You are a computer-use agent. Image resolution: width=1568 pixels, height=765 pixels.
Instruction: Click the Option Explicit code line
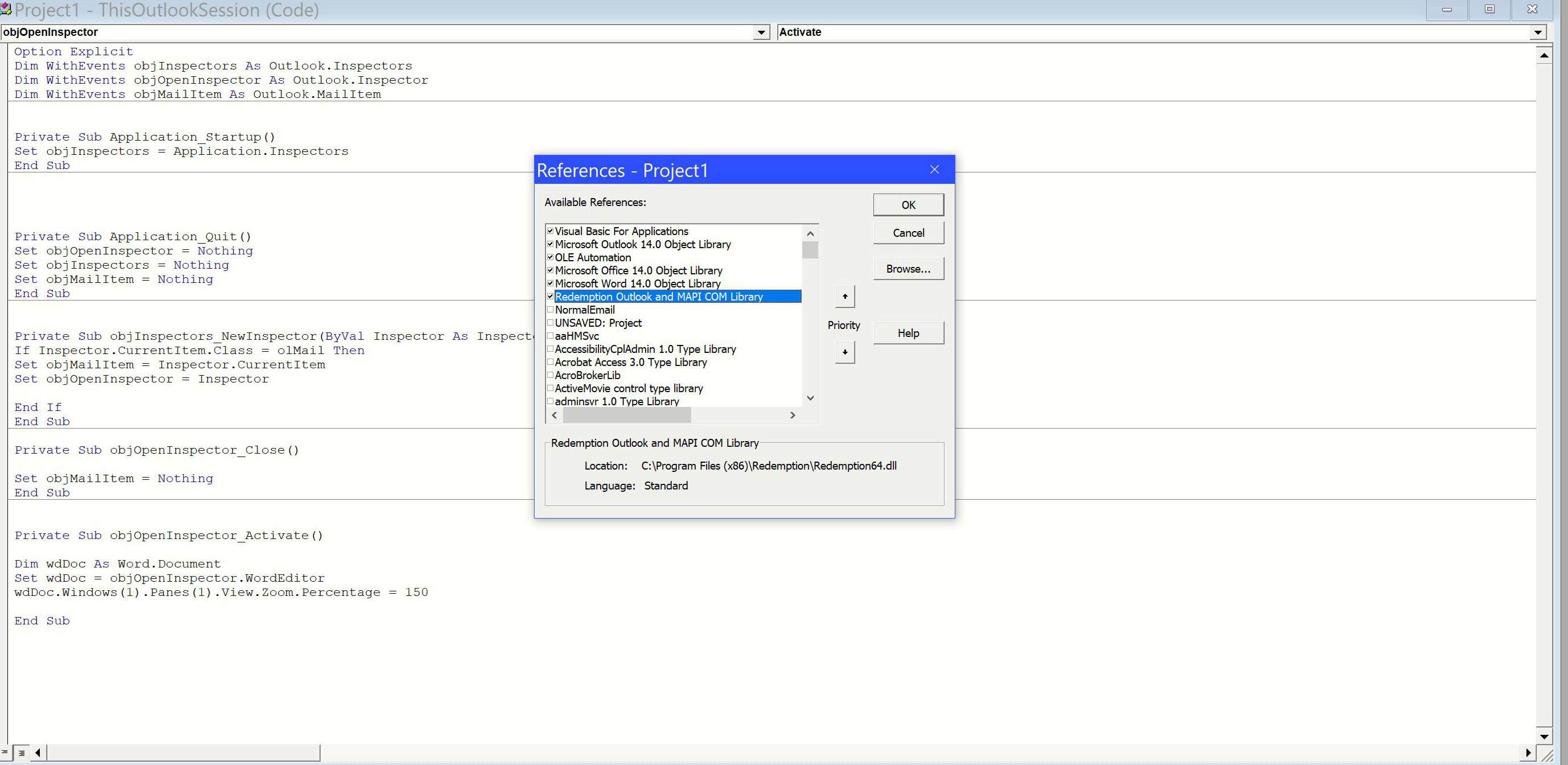[x=73, y=52]
